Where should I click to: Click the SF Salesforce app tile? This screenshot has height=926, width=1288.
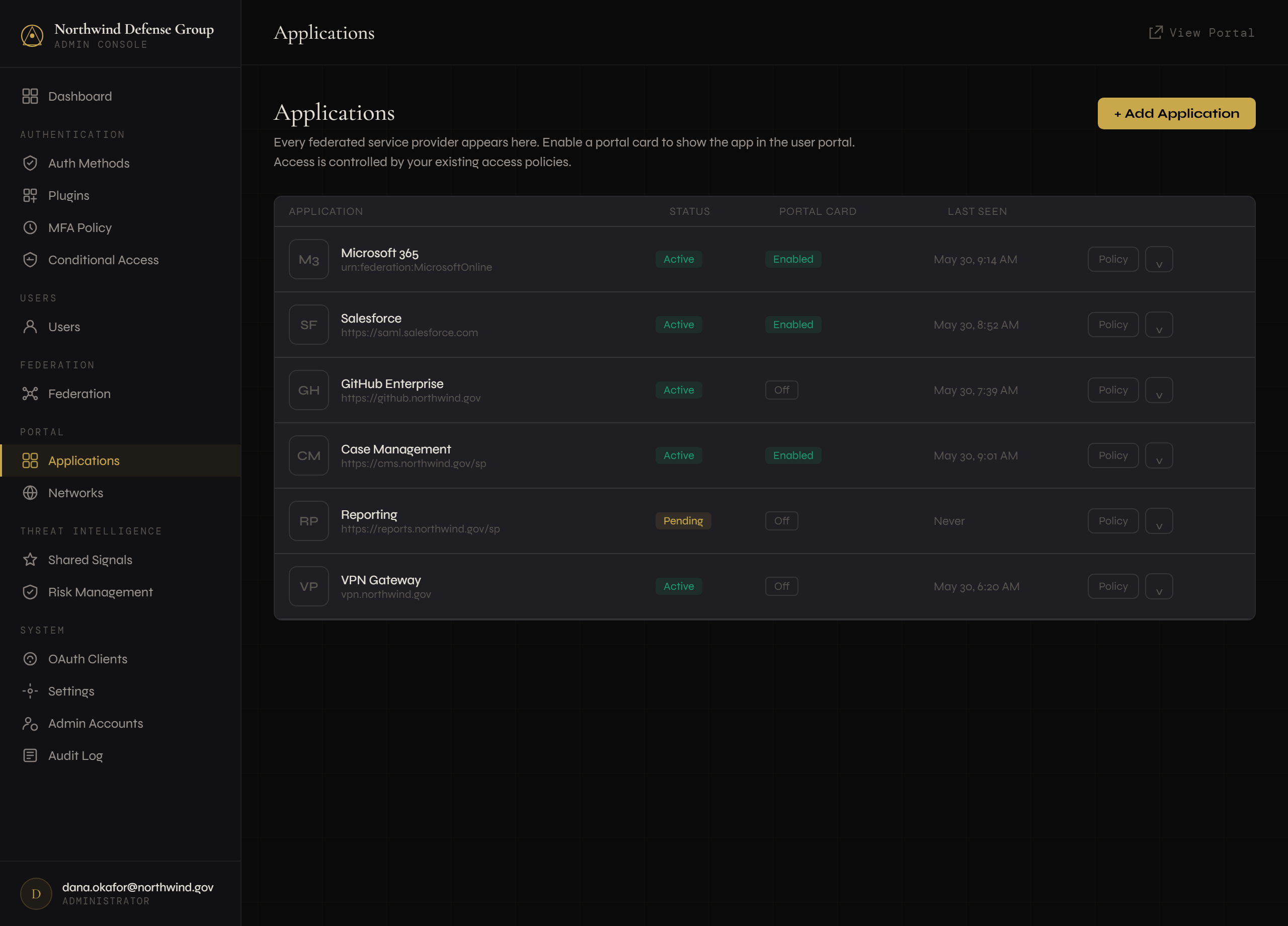coord(309,325)
